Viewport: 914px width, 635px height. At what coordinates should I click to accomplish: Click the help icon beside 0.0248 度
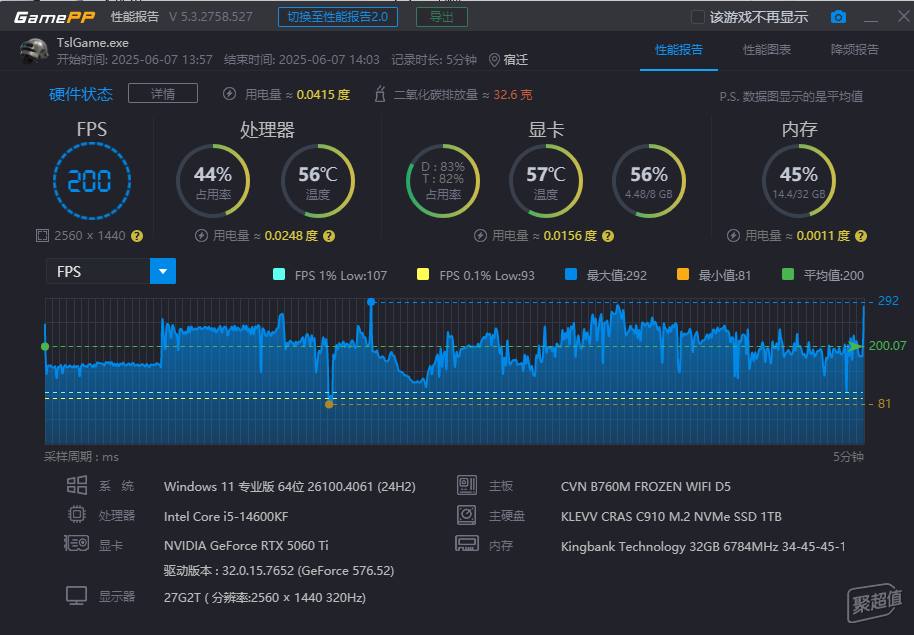point(329,236)
